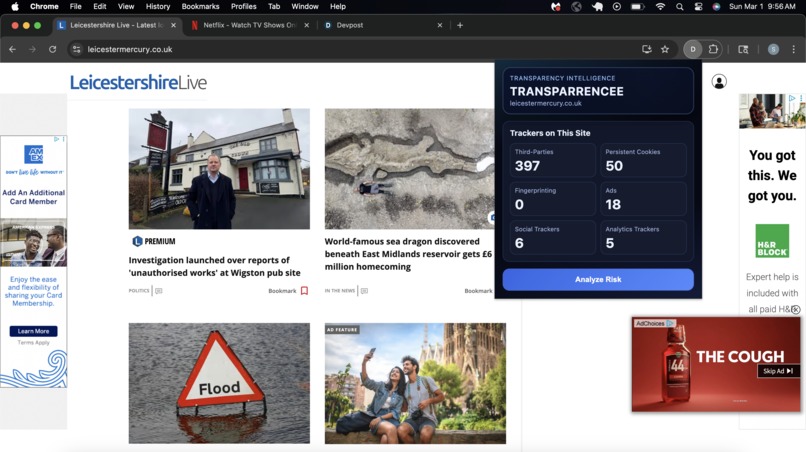
Task: Click the browser back arrow
Action: (x=12, y=49)
